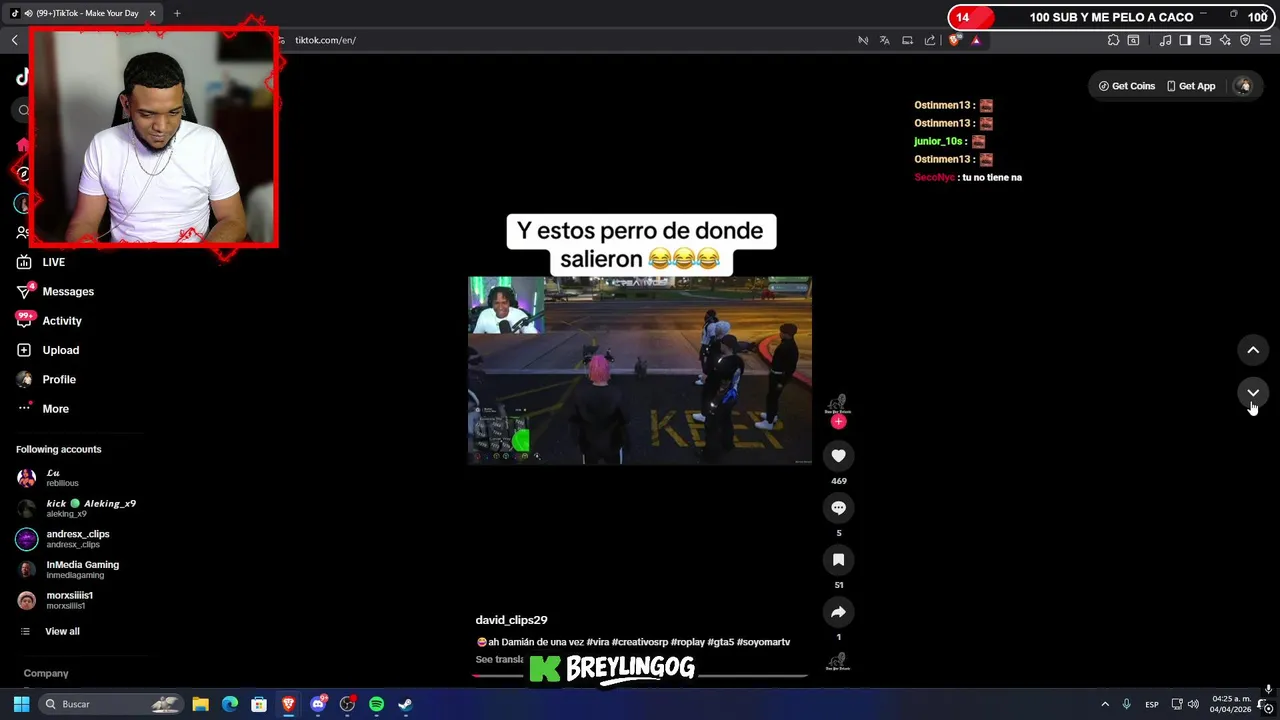Screen dimensions: 1280x720
Task: Open Brave Shields lion icon in address bar
Action: click(954, 40)
